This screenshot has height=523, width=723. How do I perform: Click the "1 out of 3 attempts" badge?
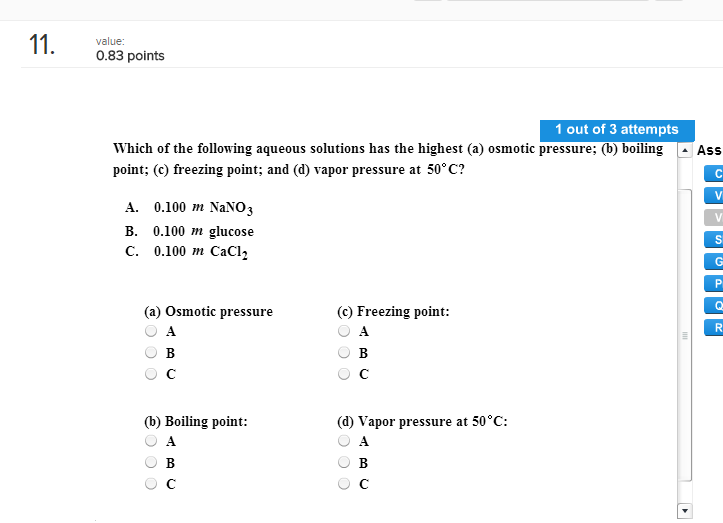616,130
